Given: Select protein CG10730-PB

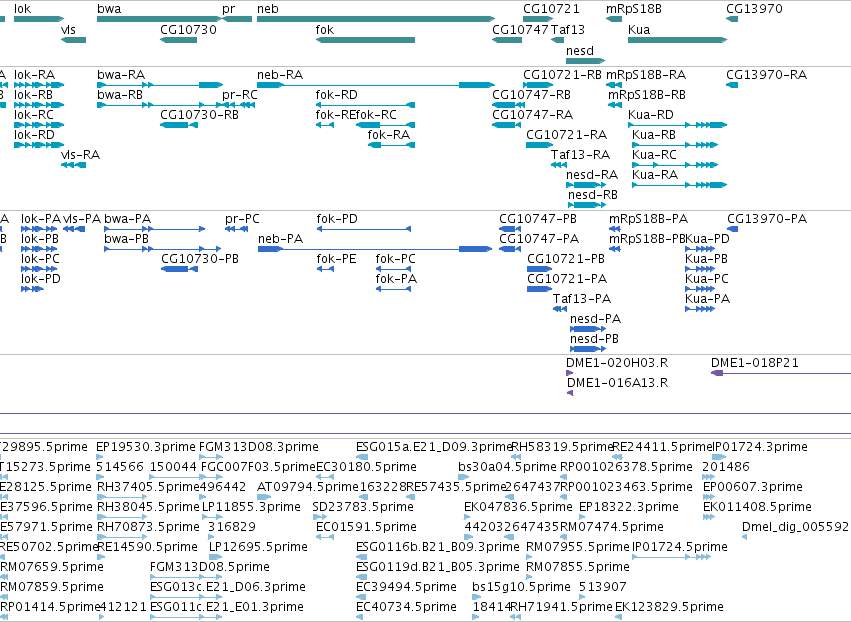Looking at the screenshot, I should [200, 258].
